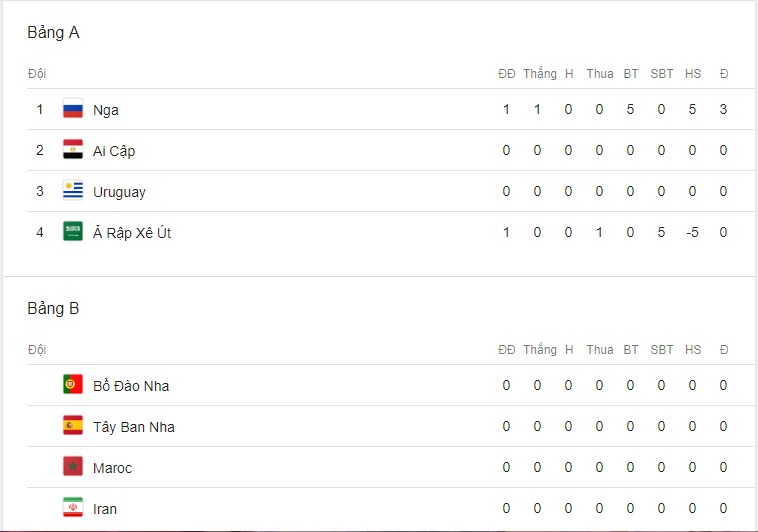Click the Morocco flag icon

coord(73,467)
